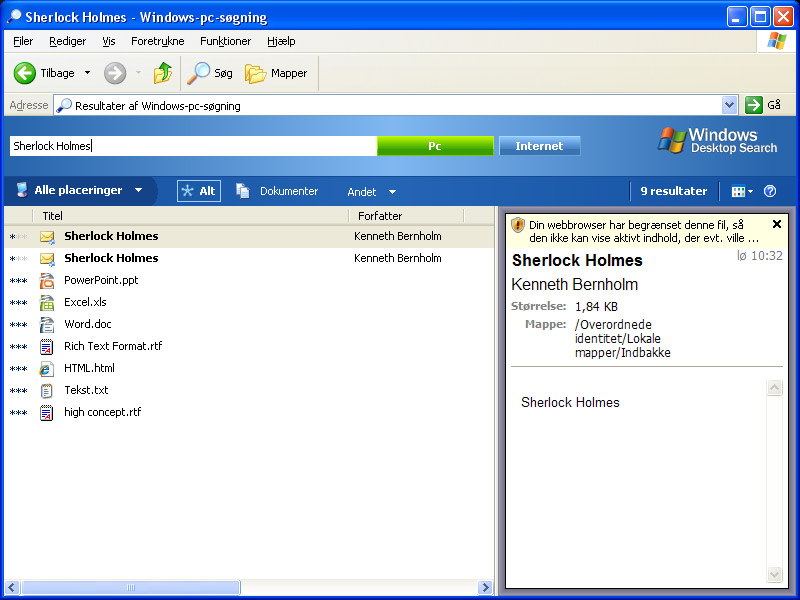Open the Mapper folders toolbar button
The width and height of the screenshot is (800, 600).
click(276, 73)
